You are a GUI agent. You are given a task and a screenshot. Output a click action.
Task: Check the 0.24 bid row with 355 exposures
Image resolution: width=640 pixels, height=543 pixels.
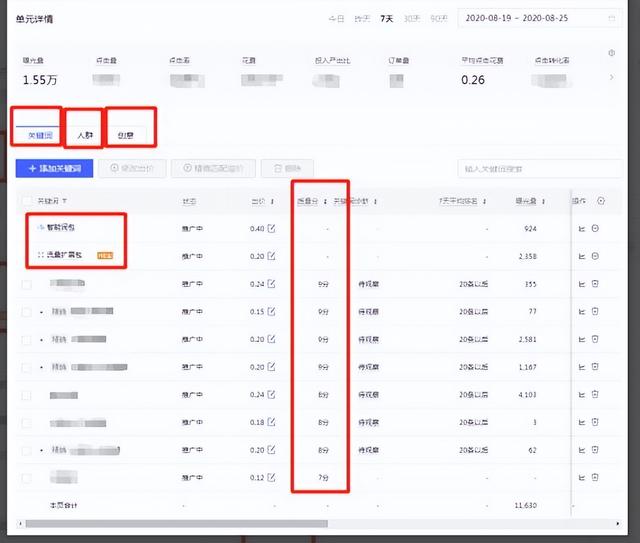(27, 285)
